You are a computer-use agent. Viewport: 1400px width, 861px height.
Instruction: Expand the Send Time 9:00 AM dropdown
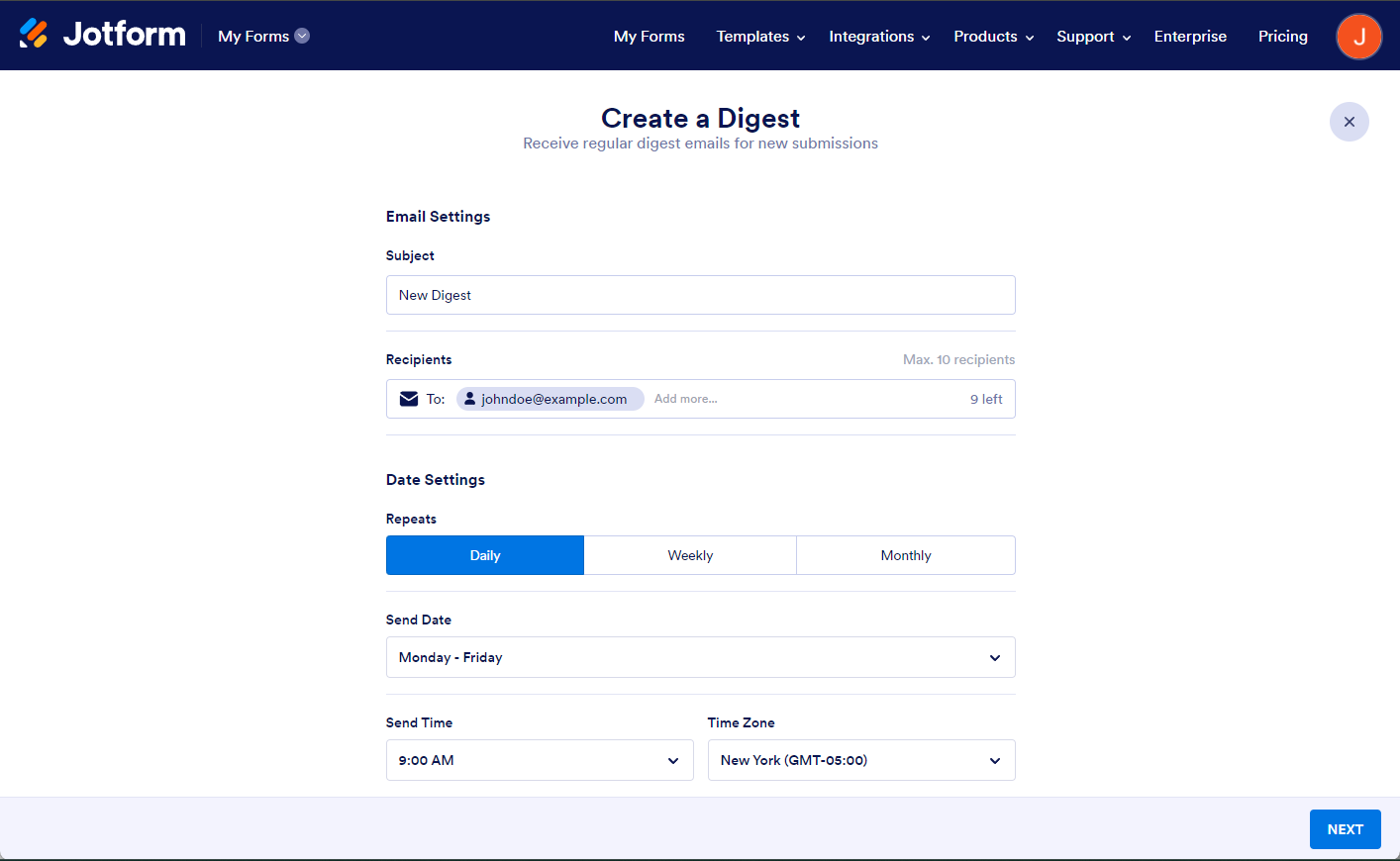click(540, 760)
